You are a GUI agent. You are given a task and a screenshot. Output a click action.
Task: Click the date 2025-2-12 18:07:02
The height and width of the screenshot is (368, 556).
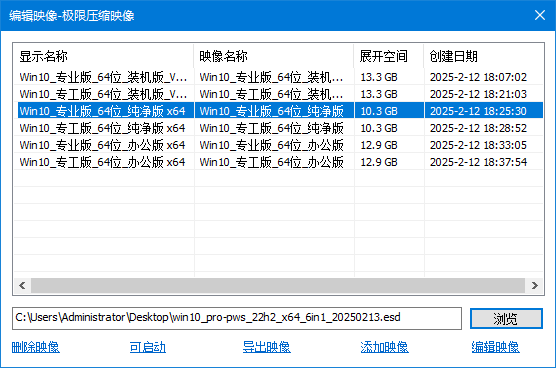pos(478,77)
